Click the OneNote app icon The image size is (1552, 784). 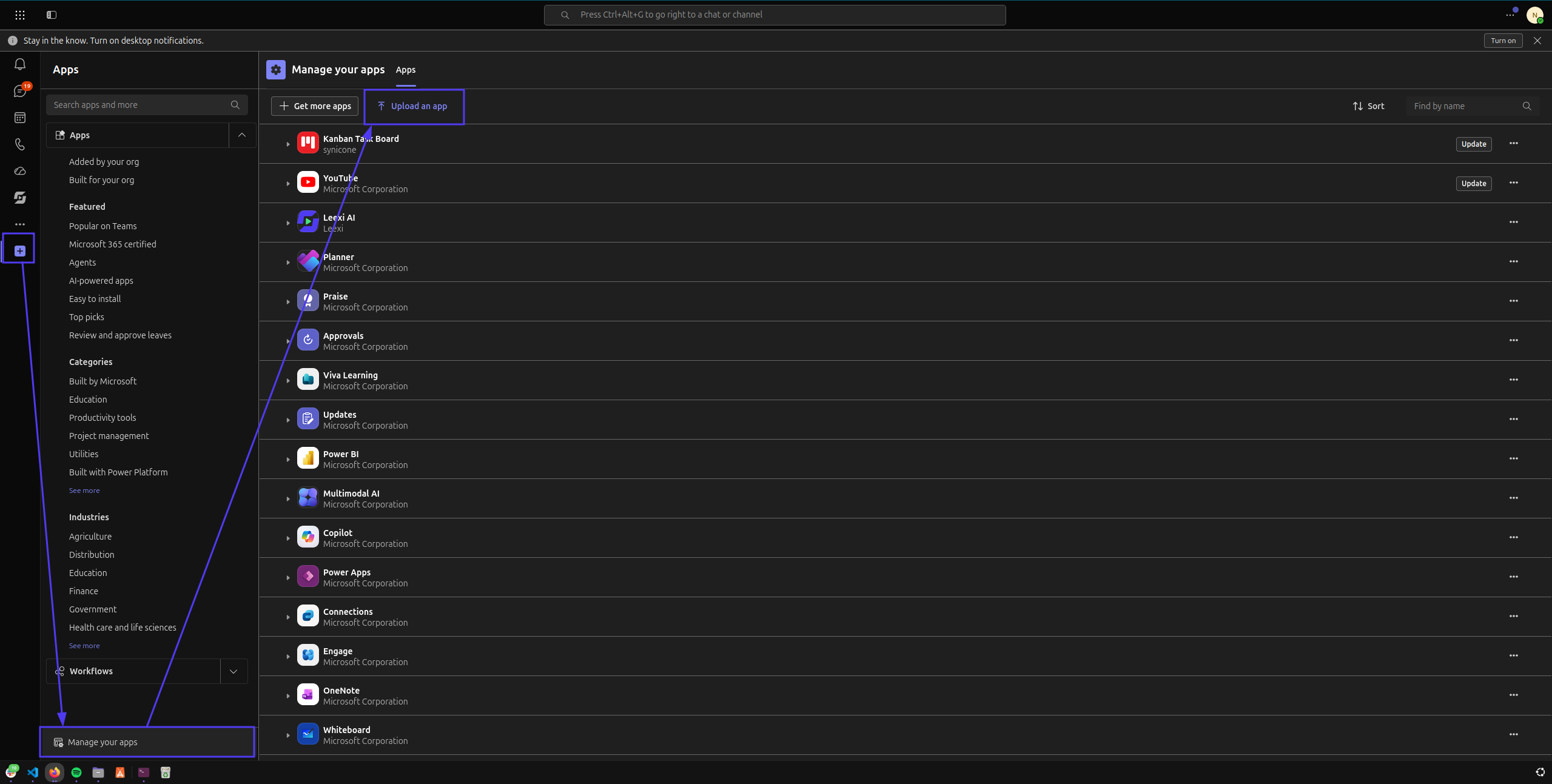tap(308, 695)
